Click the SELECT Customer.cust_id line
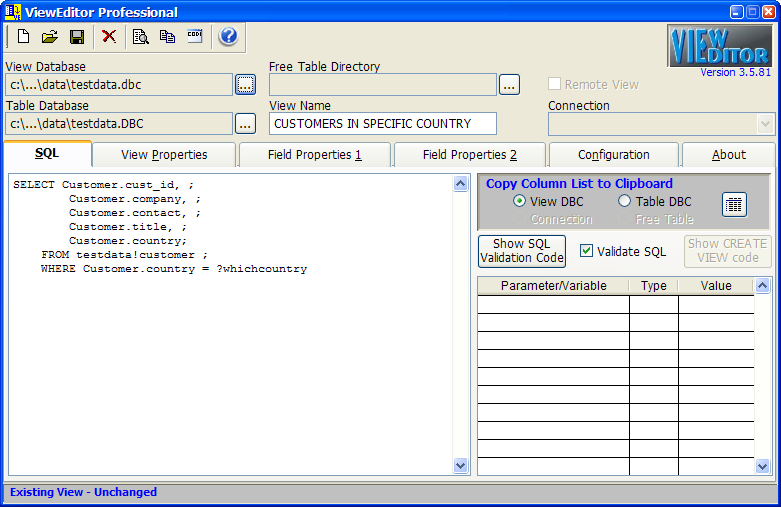The width and height of the screenshot is (781, 507). (x=103, y=185)
